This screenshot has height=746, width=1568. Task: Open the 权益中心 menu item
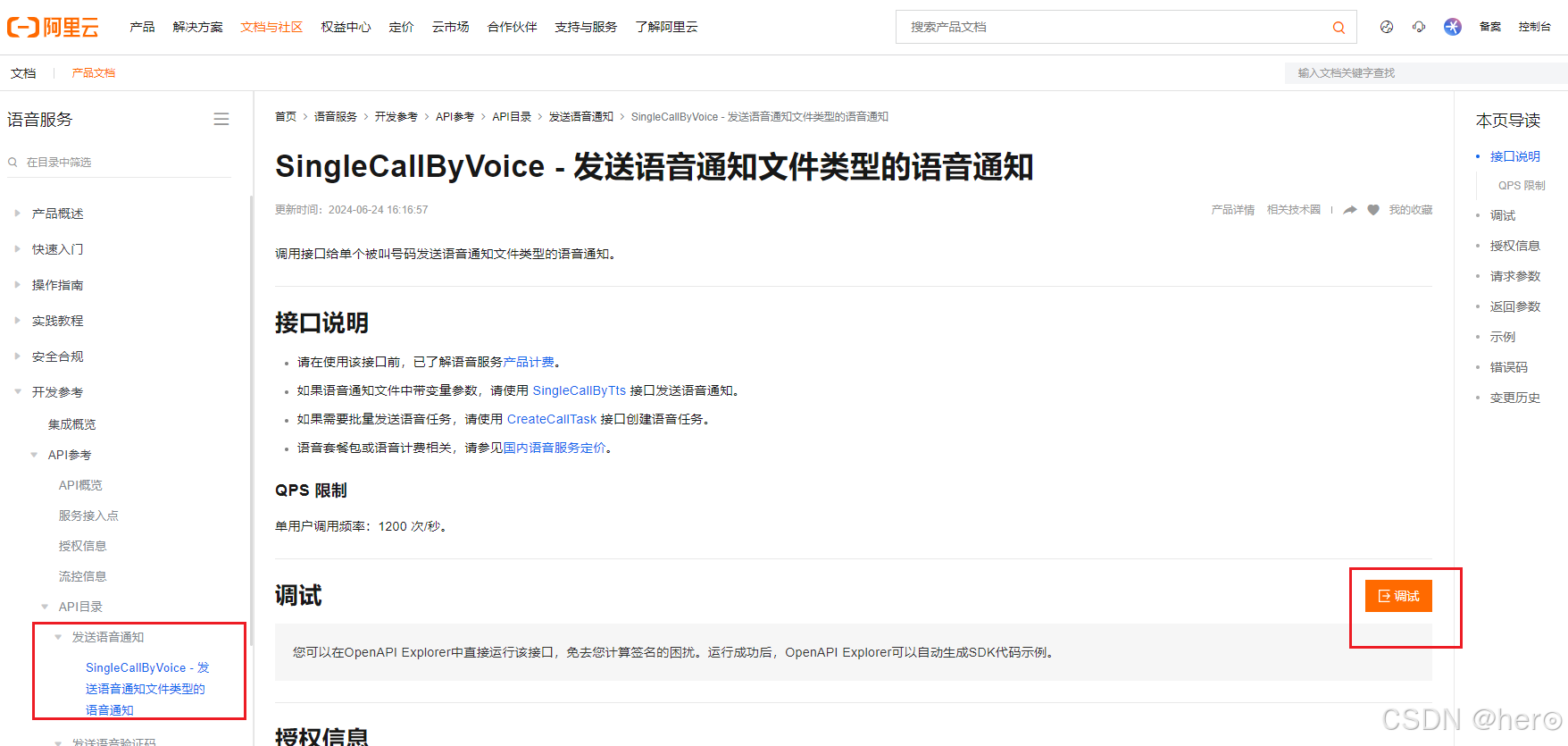pos(346,27)
